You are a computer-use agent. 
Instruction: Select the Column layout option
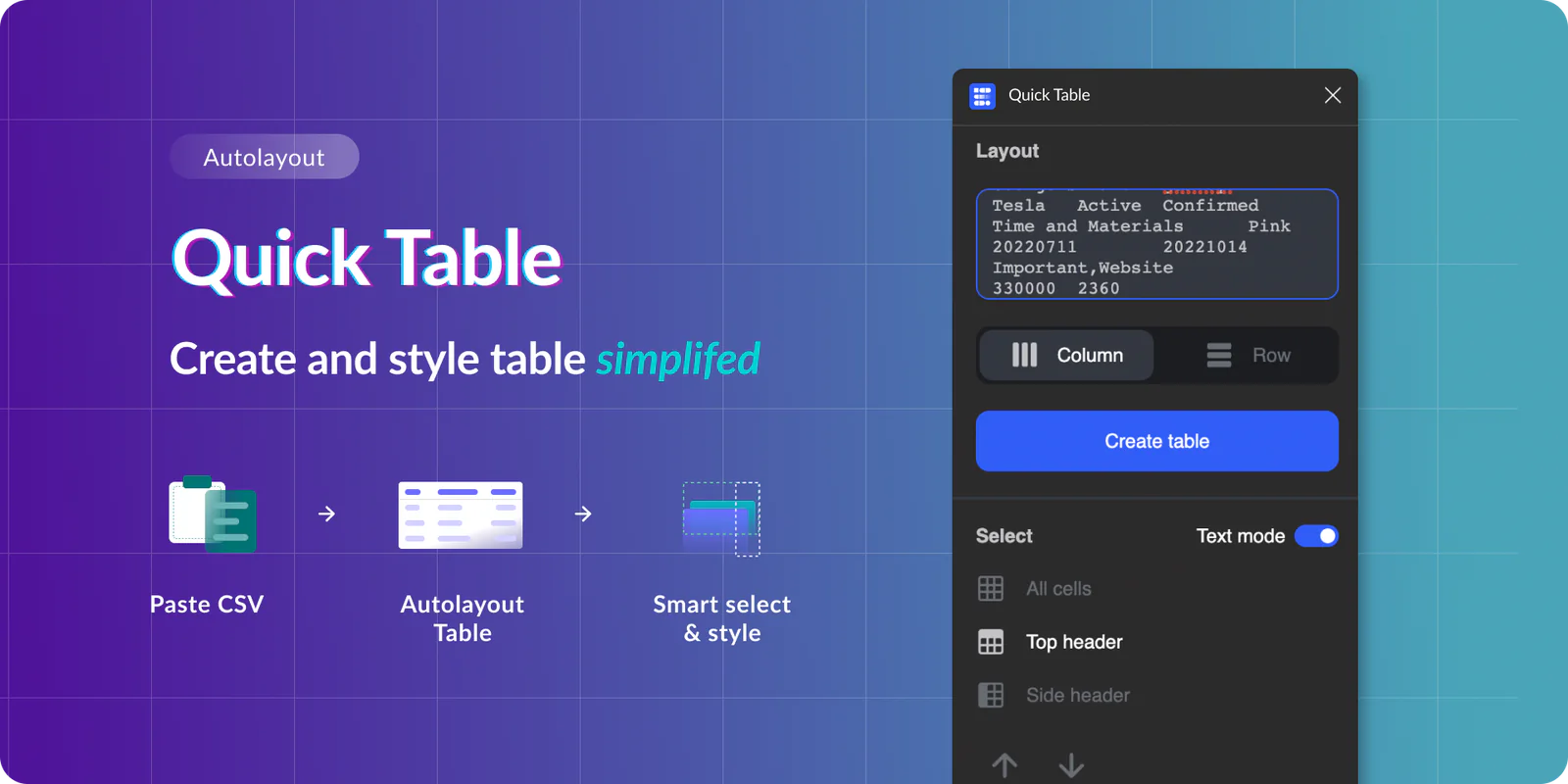click(x=1067, y=355)
